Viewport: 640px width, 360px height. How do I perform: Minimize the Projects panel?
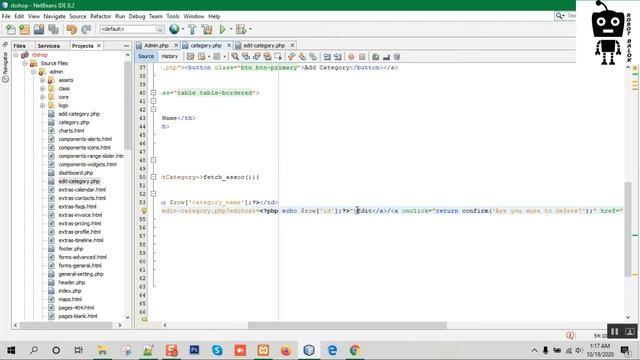click(x=126, y=46)
